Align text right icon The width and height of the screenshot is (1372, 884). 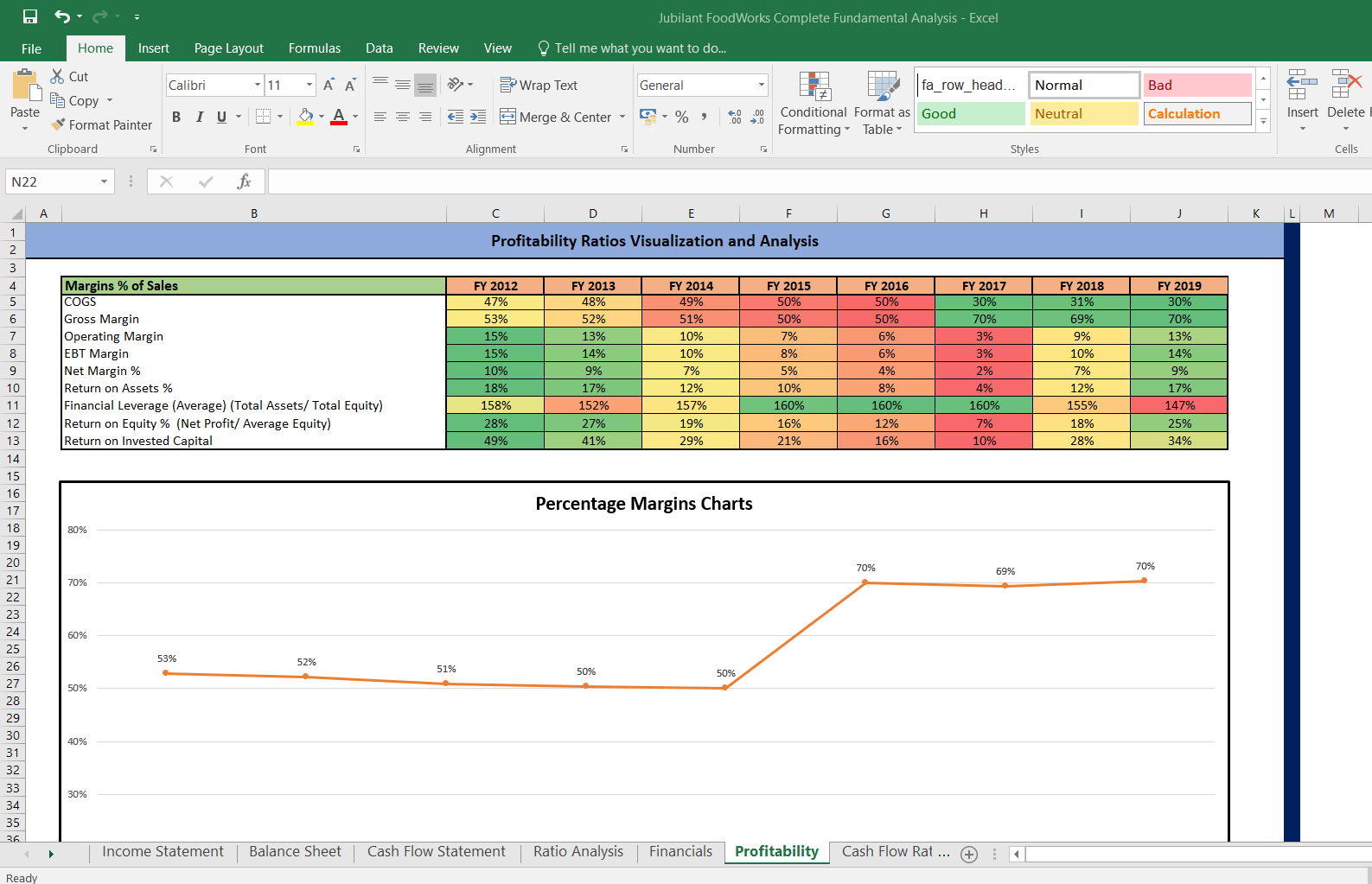tap(425, 117)
